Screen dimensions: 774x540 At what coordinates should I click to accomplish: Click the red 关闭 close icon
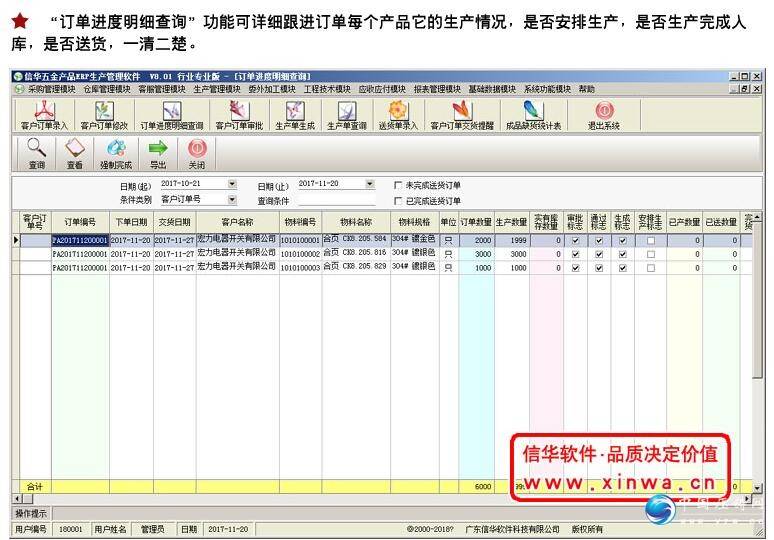(x=196, y=154)
